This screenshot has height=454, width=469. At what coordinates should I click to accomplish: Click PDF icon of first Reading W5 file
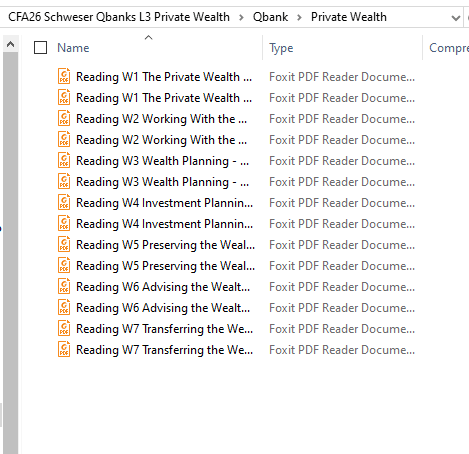click(x=64, y=244)
